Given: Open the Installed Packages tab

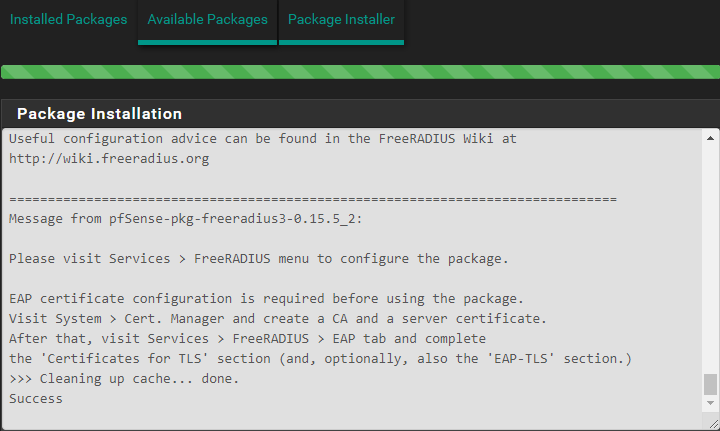Looking at the screenshot, I should pyautogui.click(x=69, y=20).
